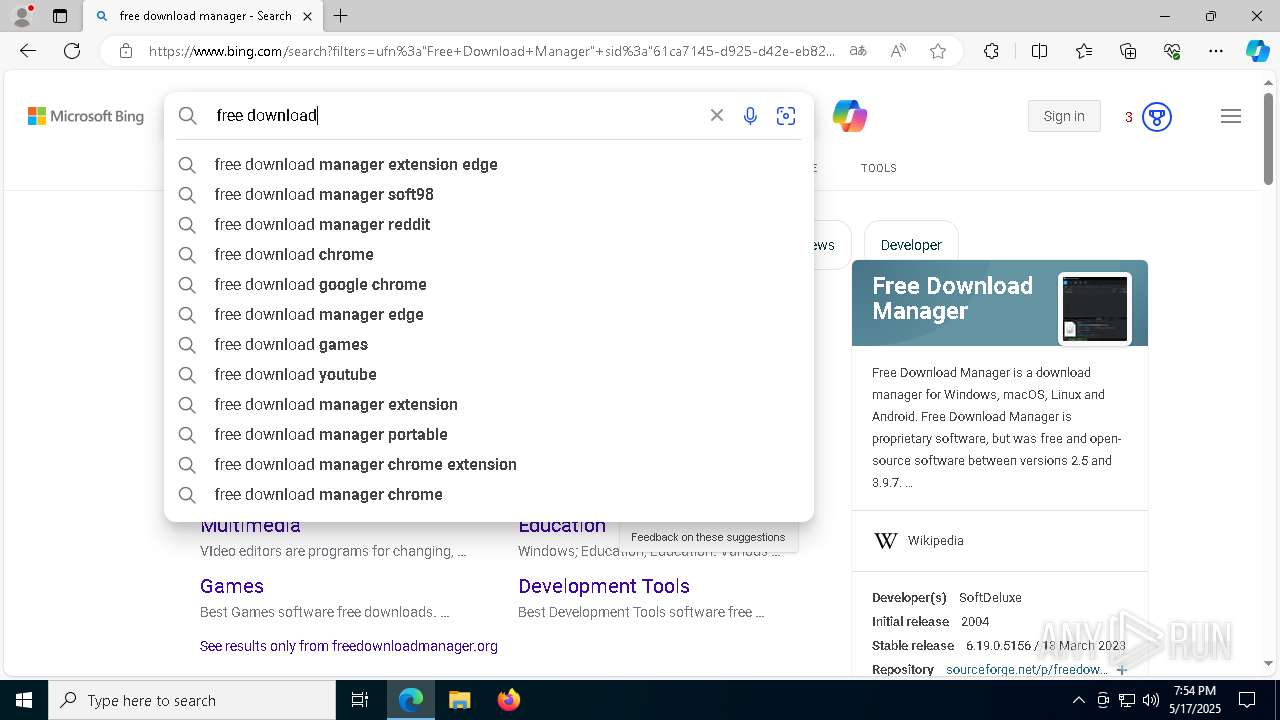1280x720 pixels.
Task: Open the Windows Start menu
Action: coord(24,700)
